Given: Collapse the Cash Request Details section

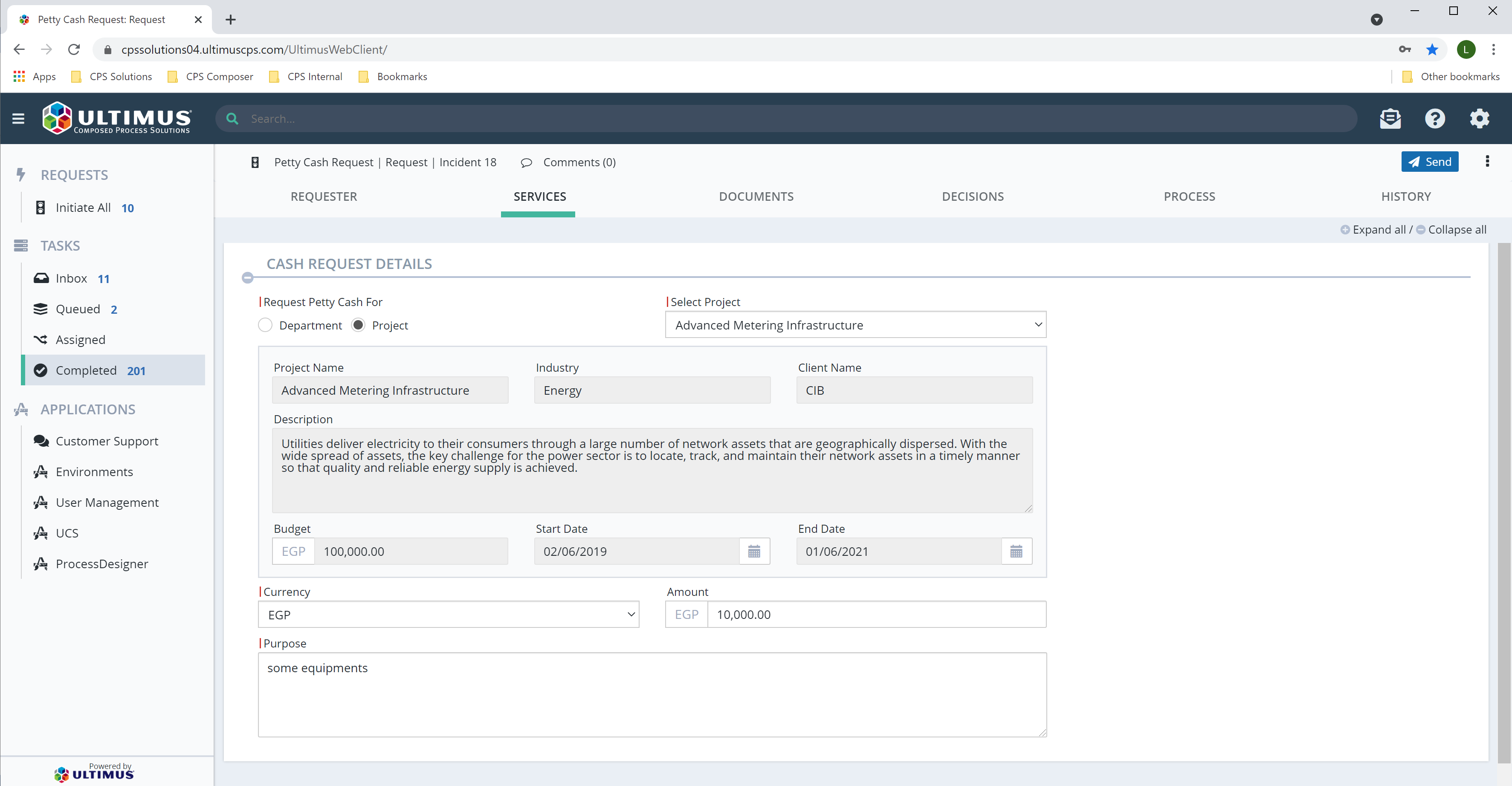Looking at the screenshot, I should pyautogui.click(x=248, y=277).
